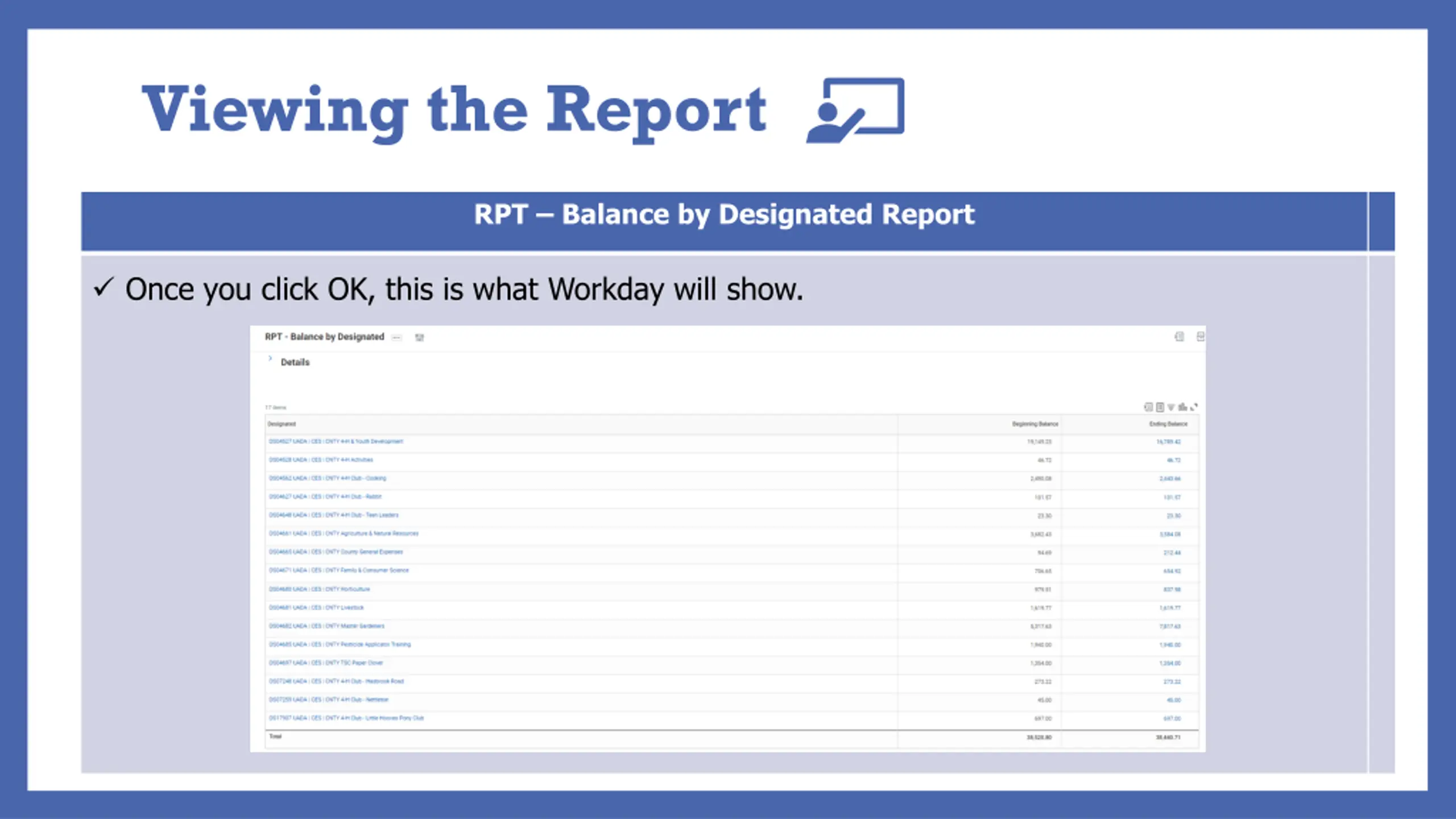
Task: Click the 'Once you click OK' bullet text
Action: 464,289
